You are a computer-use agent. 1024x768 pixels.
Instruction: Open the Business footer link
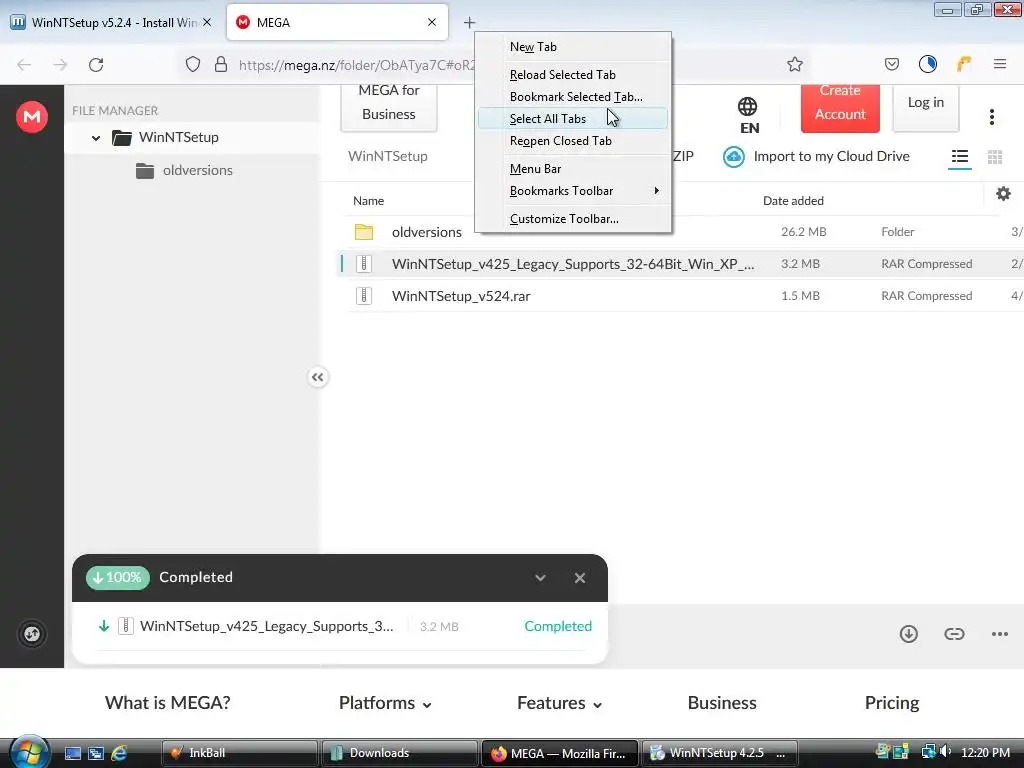(x=722, y=703)
